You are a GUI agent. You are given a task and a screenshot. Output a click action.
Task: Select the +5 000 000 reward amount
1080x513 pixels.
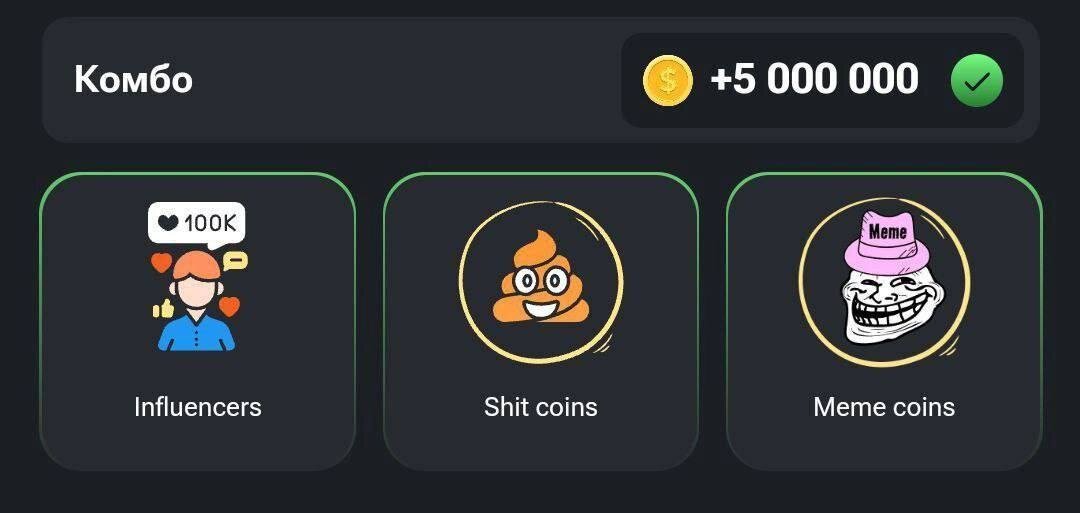[814, 79]
